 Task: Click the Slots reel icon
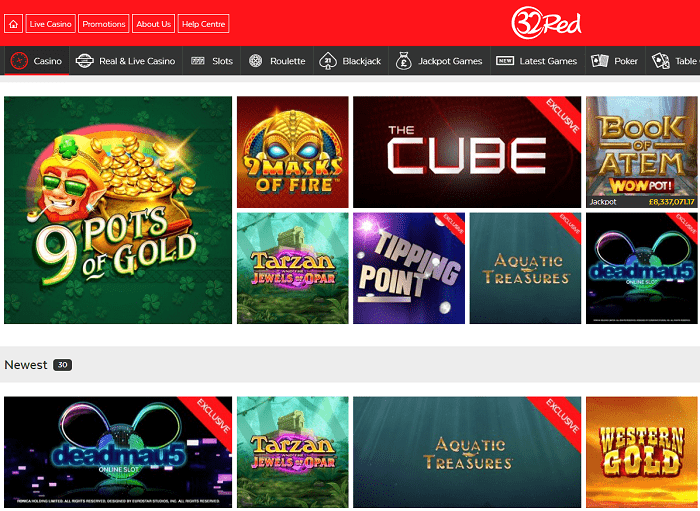(x=198, y=61)
